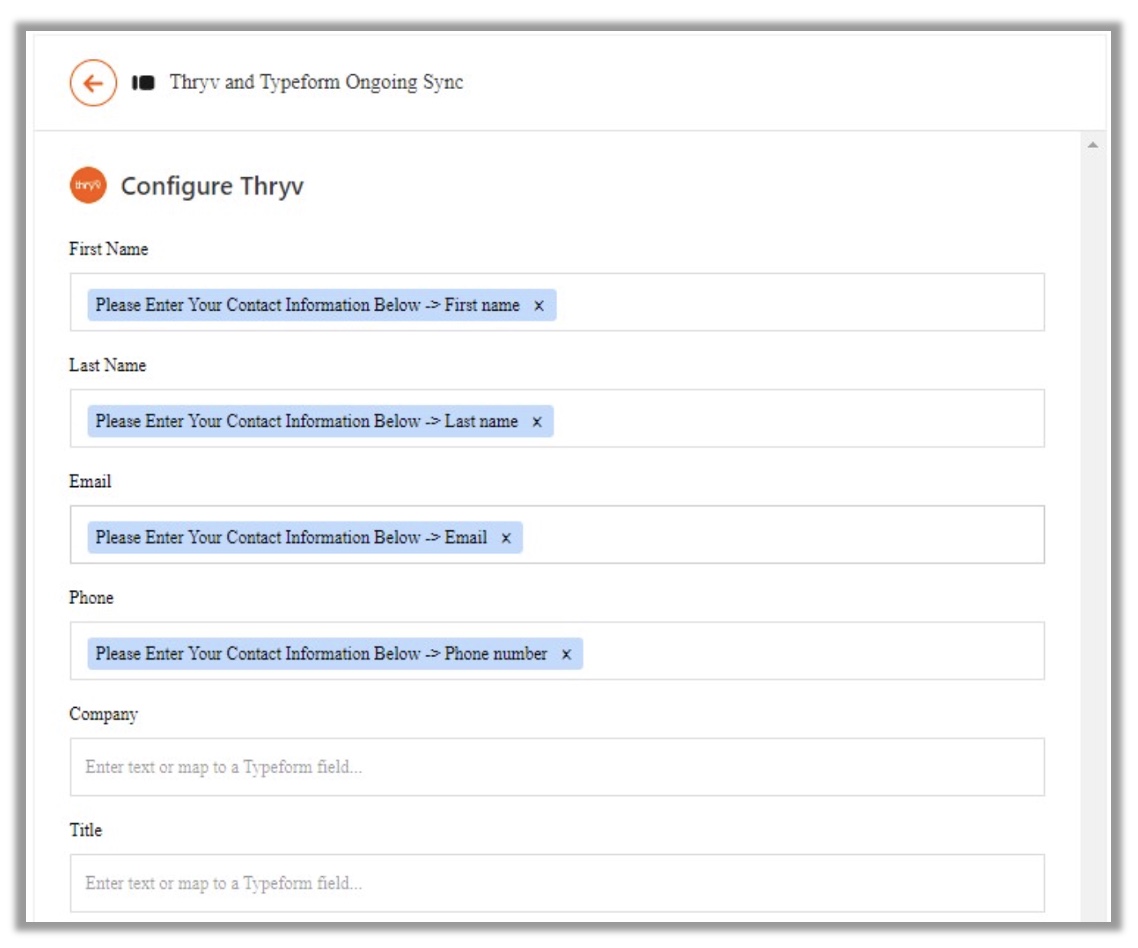The height and width of the screenshot is (948, 1138).
Task: Remove the Email mapping tag
Action: 506,538
